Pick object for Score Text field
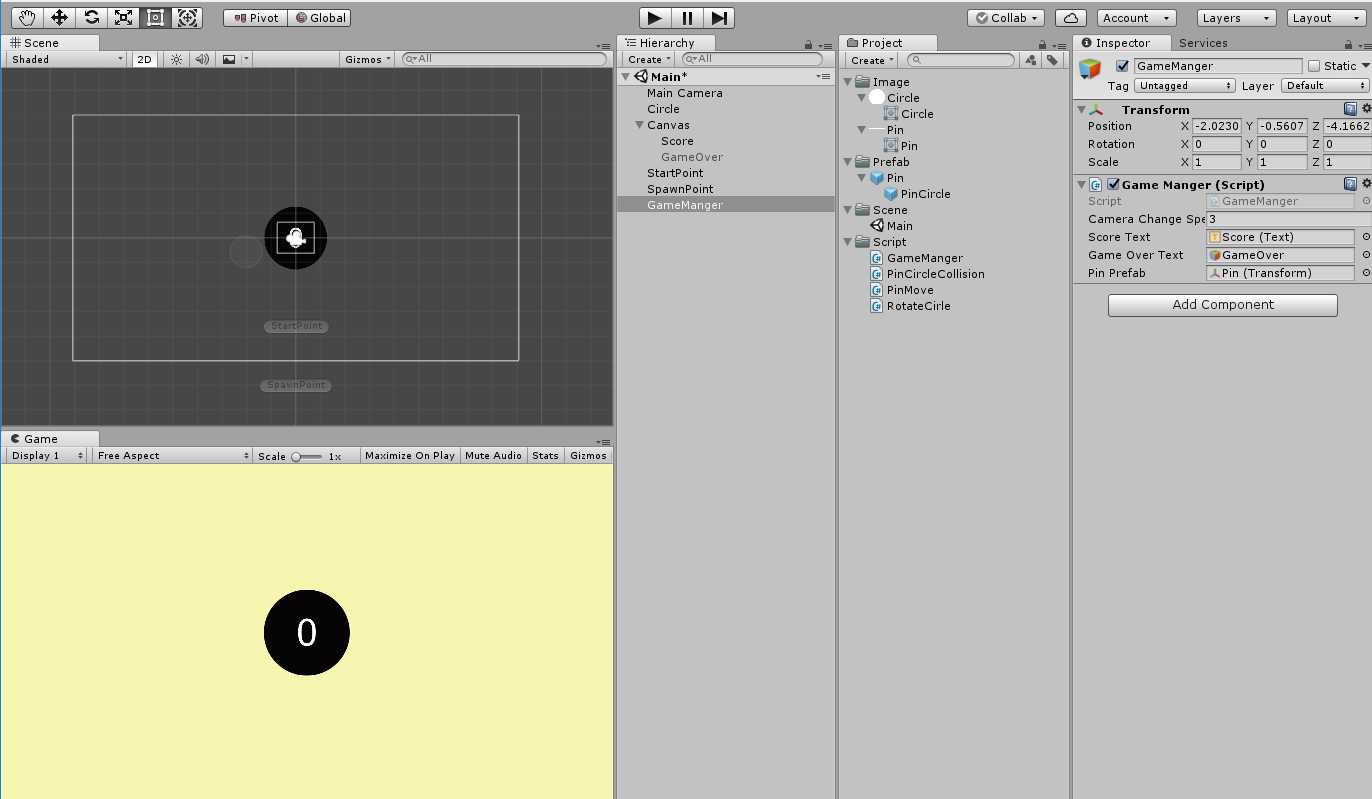 [x=1365, y=237]
